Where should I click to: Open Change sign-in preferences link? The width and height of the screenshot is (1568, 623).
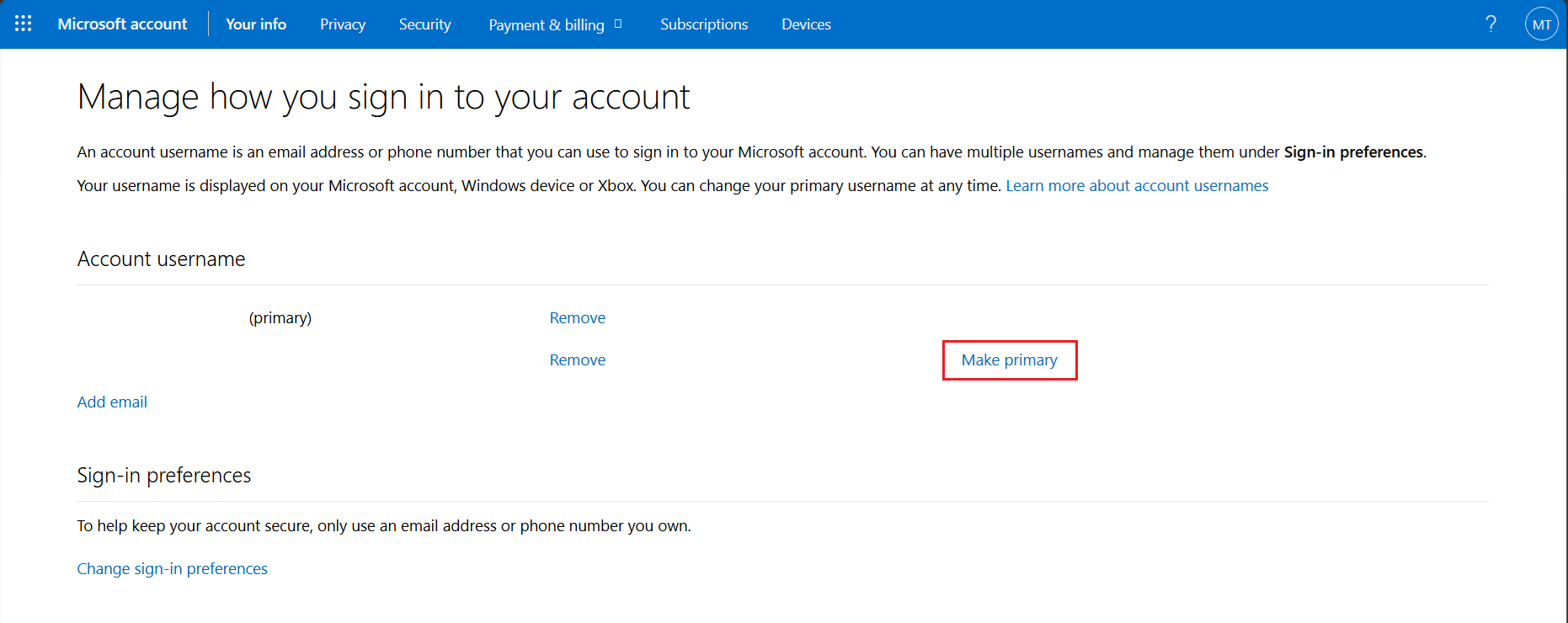point(173,569)
